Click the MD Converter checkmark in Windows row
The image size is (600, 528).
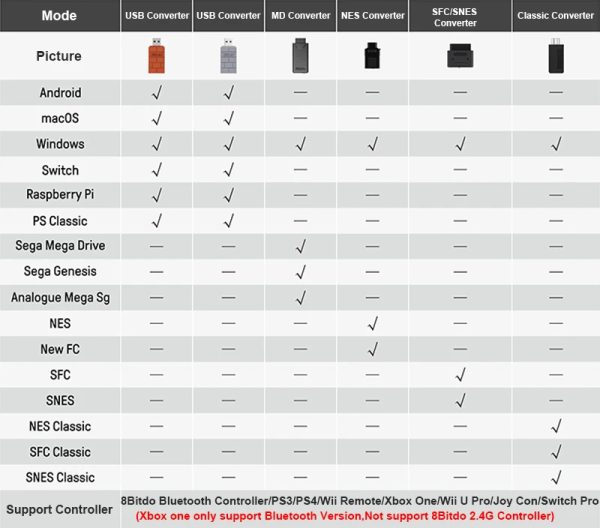coord(300,144)
